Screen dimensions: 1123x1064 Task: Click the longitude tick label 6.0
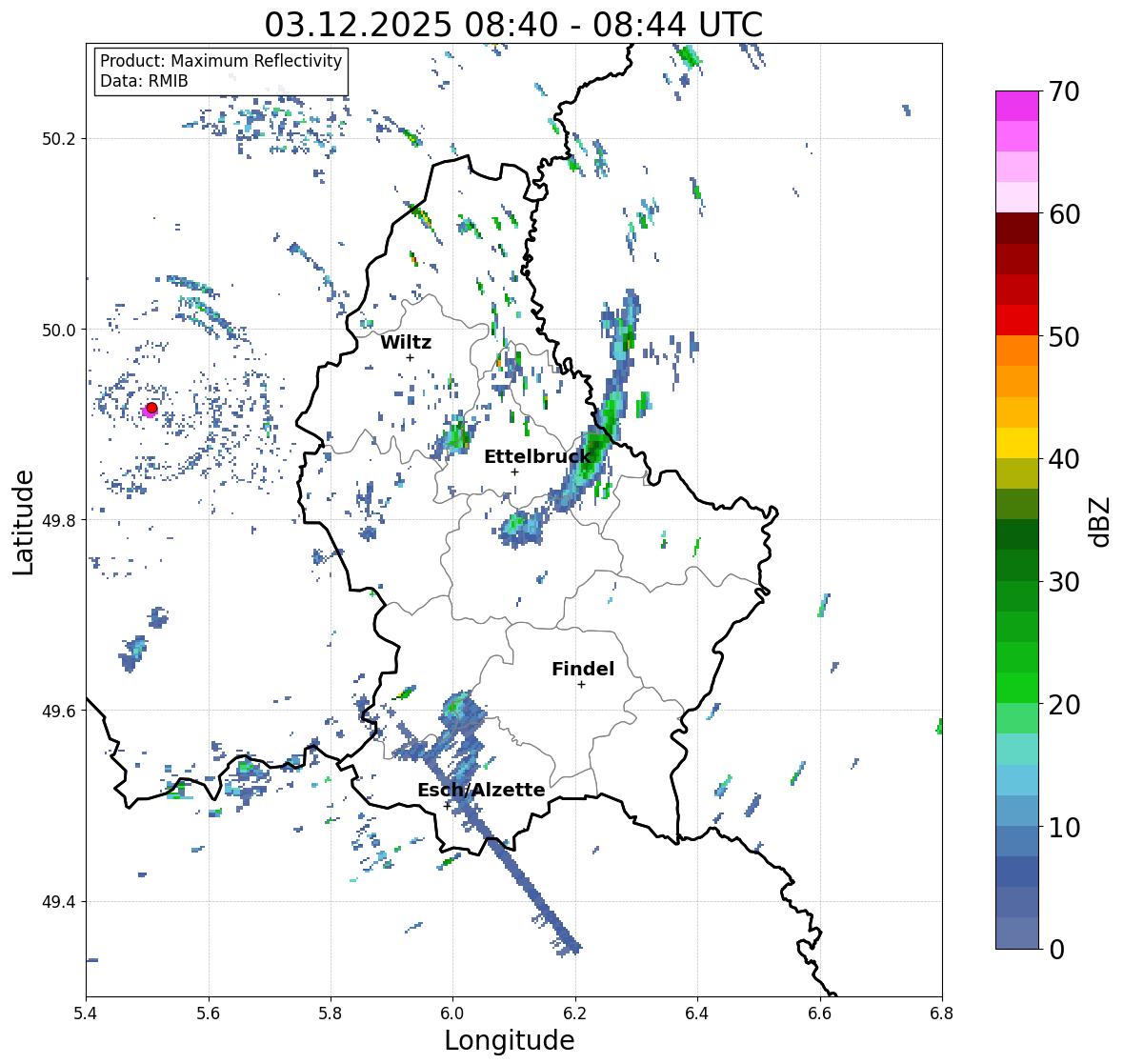pos(452,1013)
